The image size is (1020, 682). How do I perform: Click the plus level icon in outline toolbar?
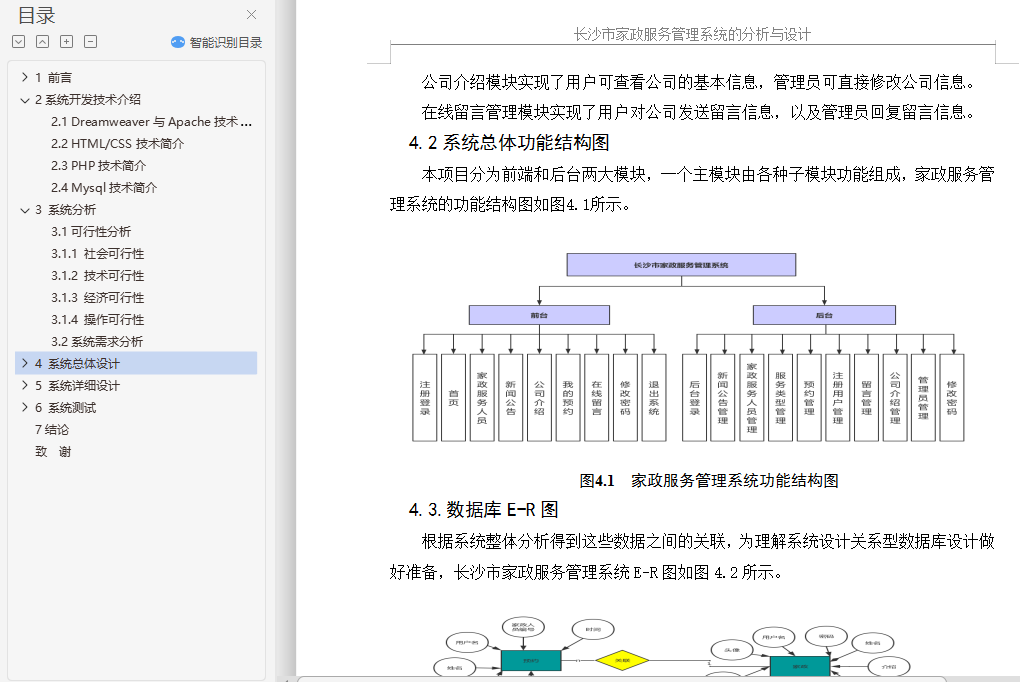[66, 42]
